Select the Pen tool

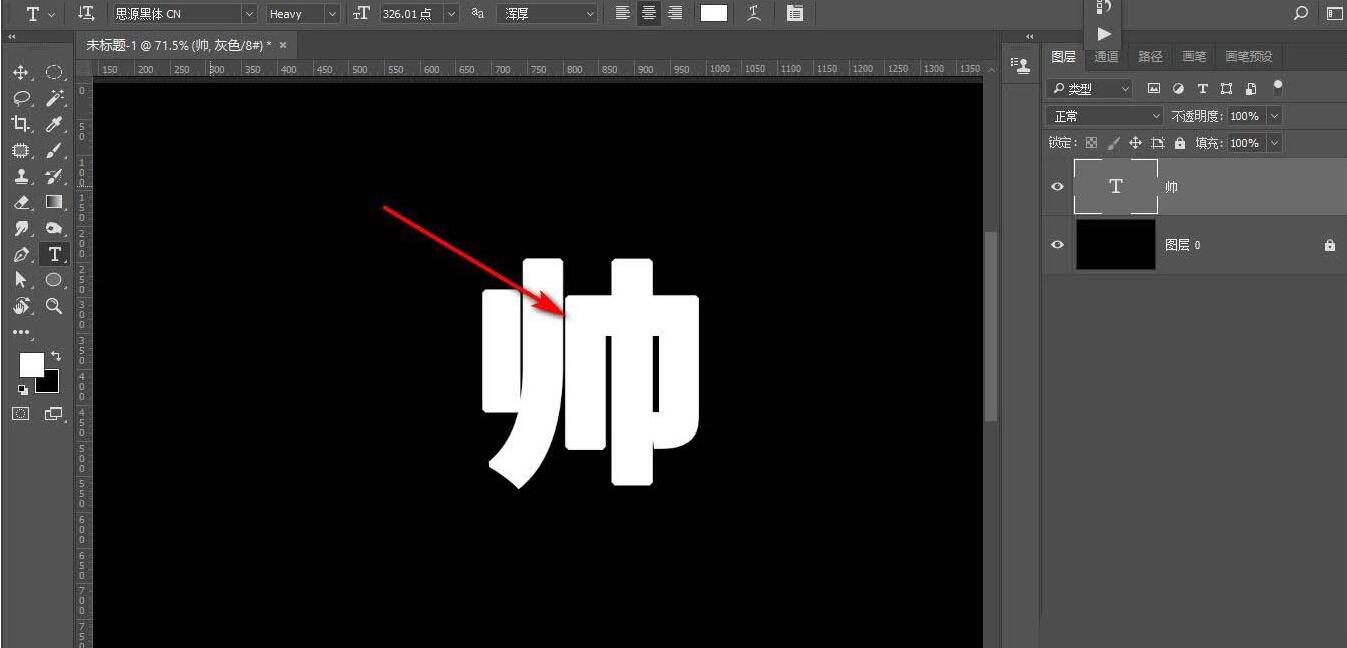[21, 254]
